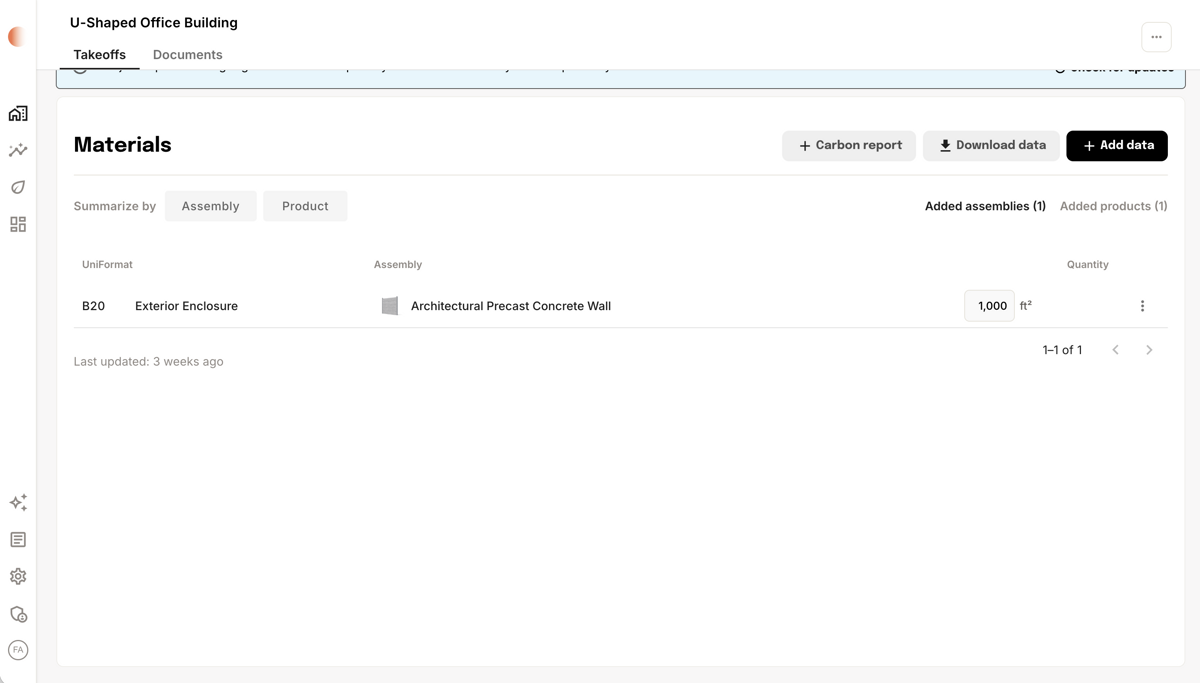Image resolution: width=1200 pixels, height=683 pixels.
Task: Click the Quantity column header
Action: [x=1087, y=265]
